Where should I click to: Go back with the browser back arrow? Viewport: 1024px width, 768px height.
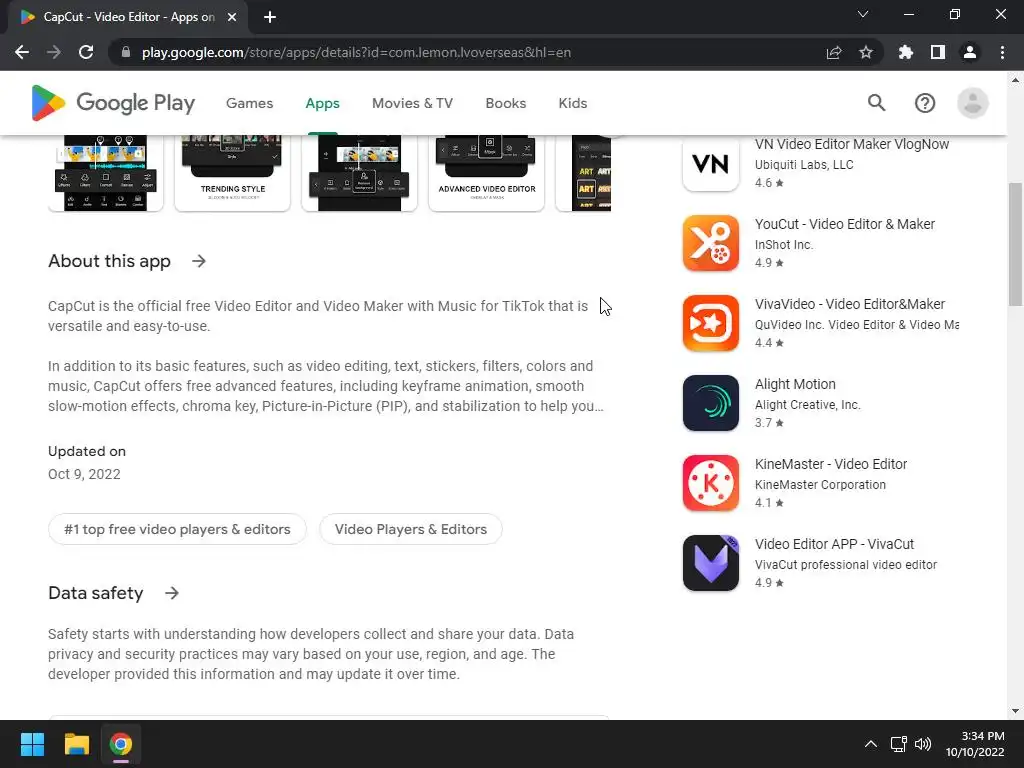click(x=22, y=52)
